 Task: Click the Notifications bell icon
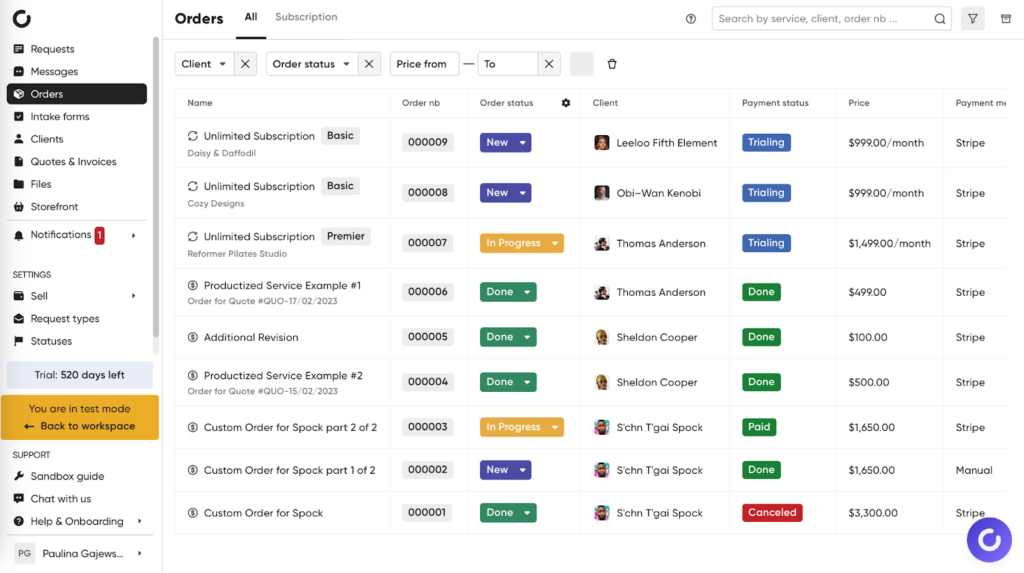point(18,235)
